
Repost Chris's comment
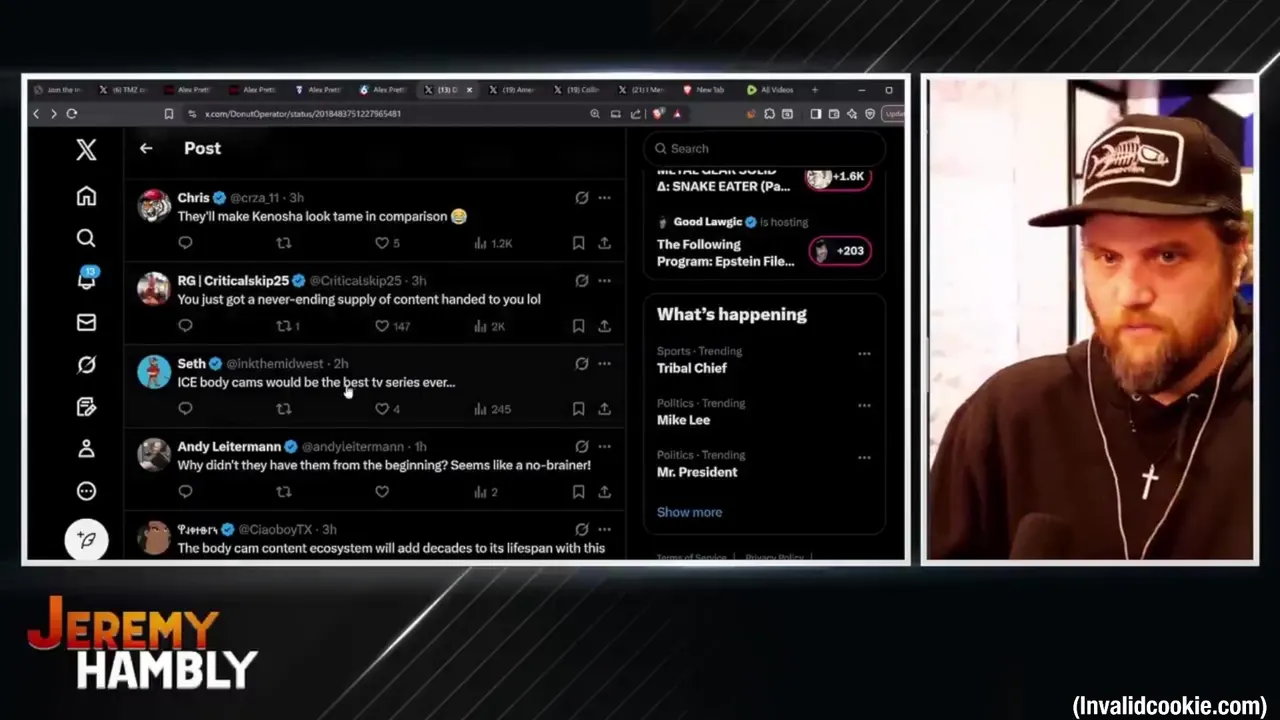[284, 243]
